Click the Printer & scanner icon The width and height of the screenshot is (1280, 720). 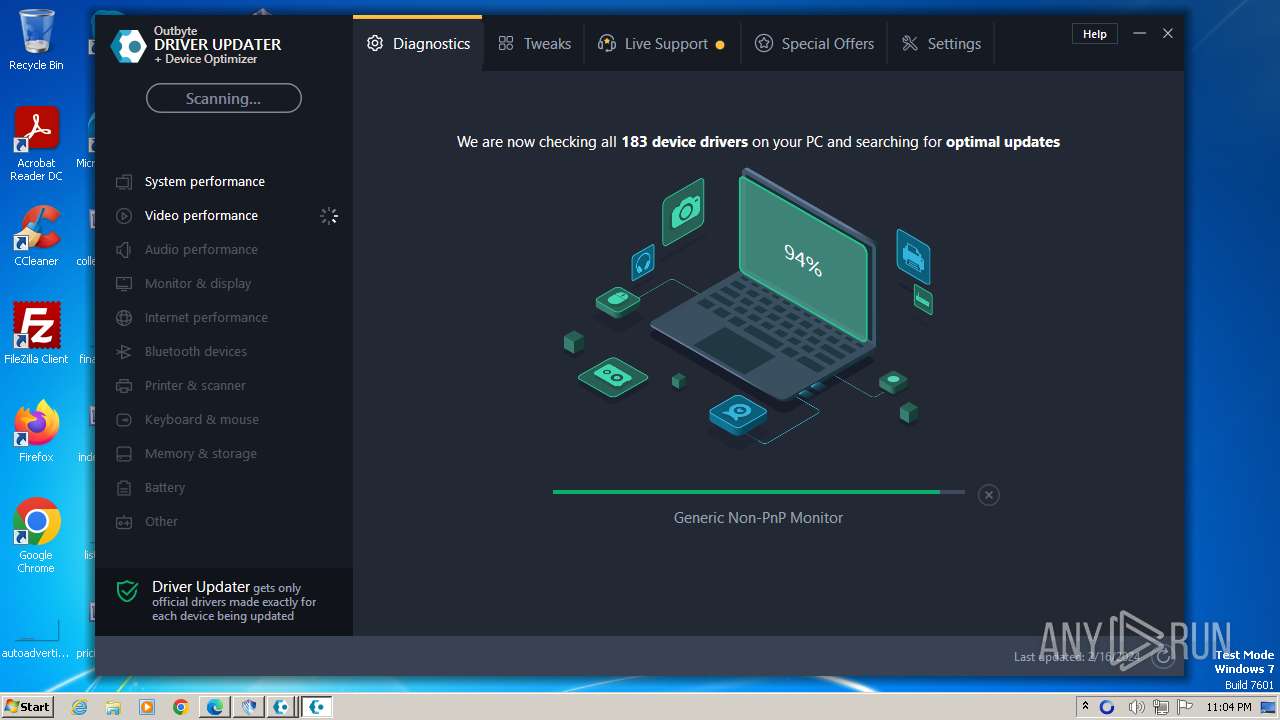coord(124,386)
